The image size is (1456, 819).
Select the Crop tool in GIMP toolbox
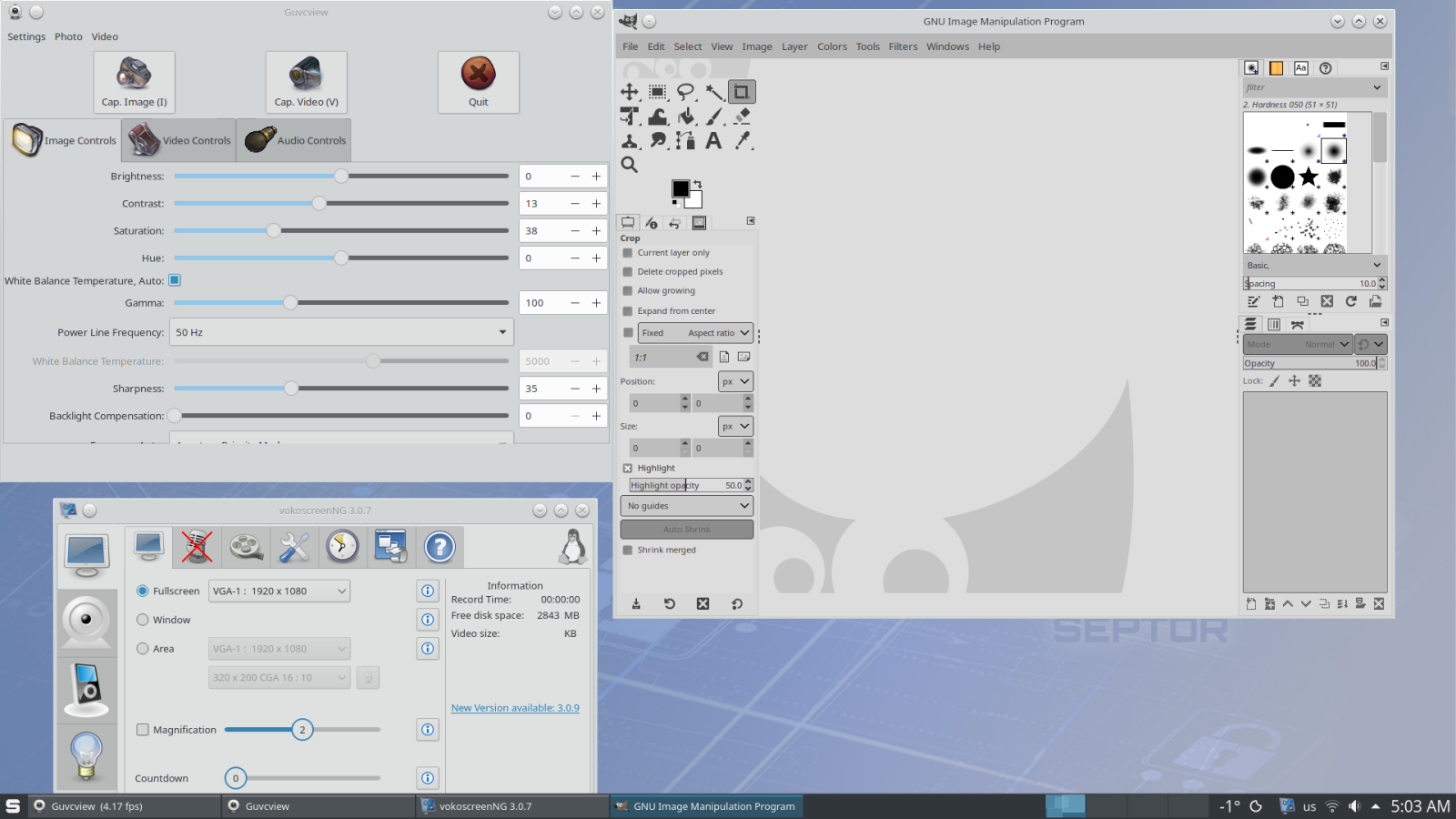coord(742,92)
